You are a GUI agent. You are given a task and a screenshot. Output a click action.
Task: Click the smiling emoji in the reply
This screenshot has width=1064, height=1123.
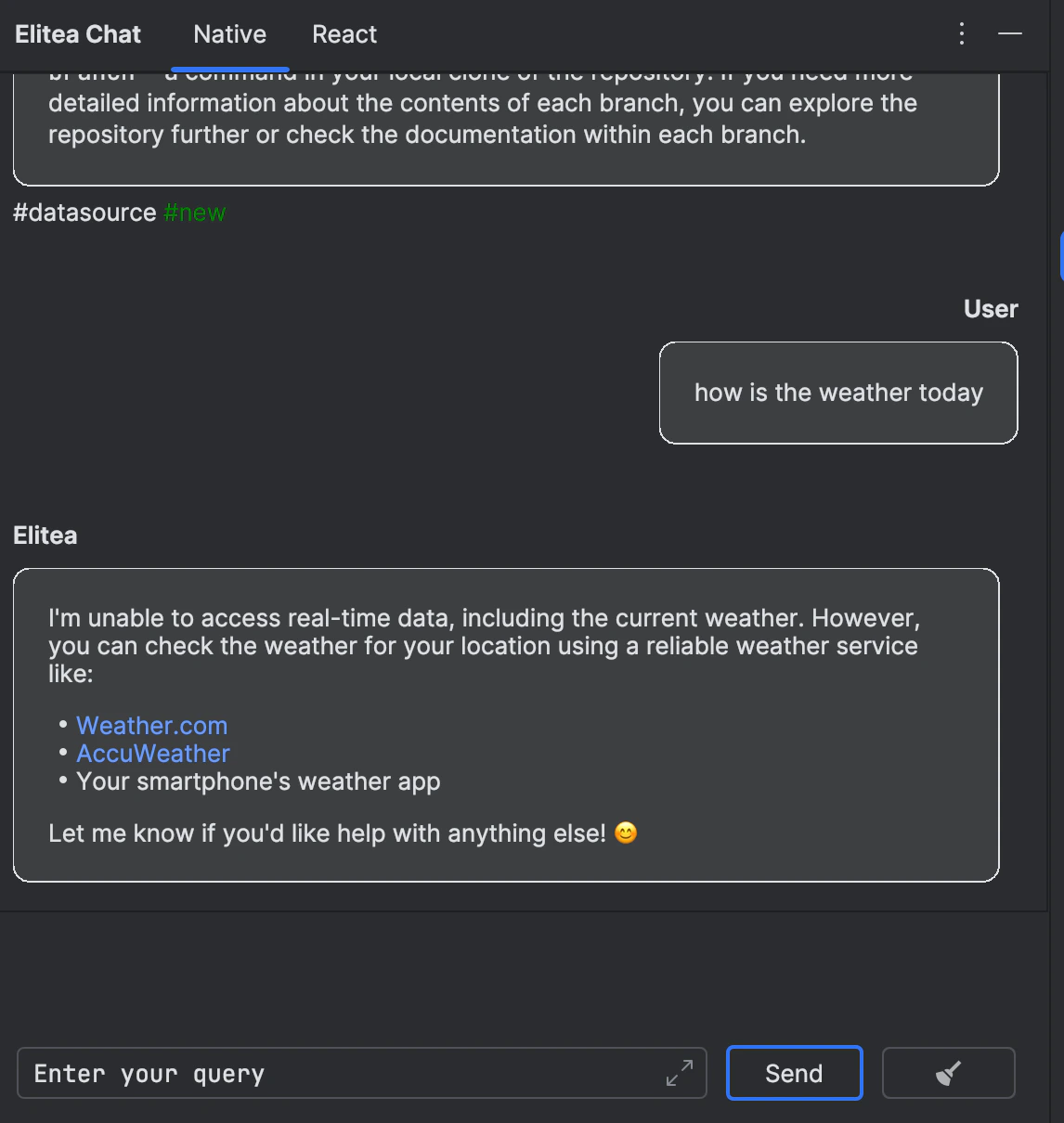click(x=627, y=833)
